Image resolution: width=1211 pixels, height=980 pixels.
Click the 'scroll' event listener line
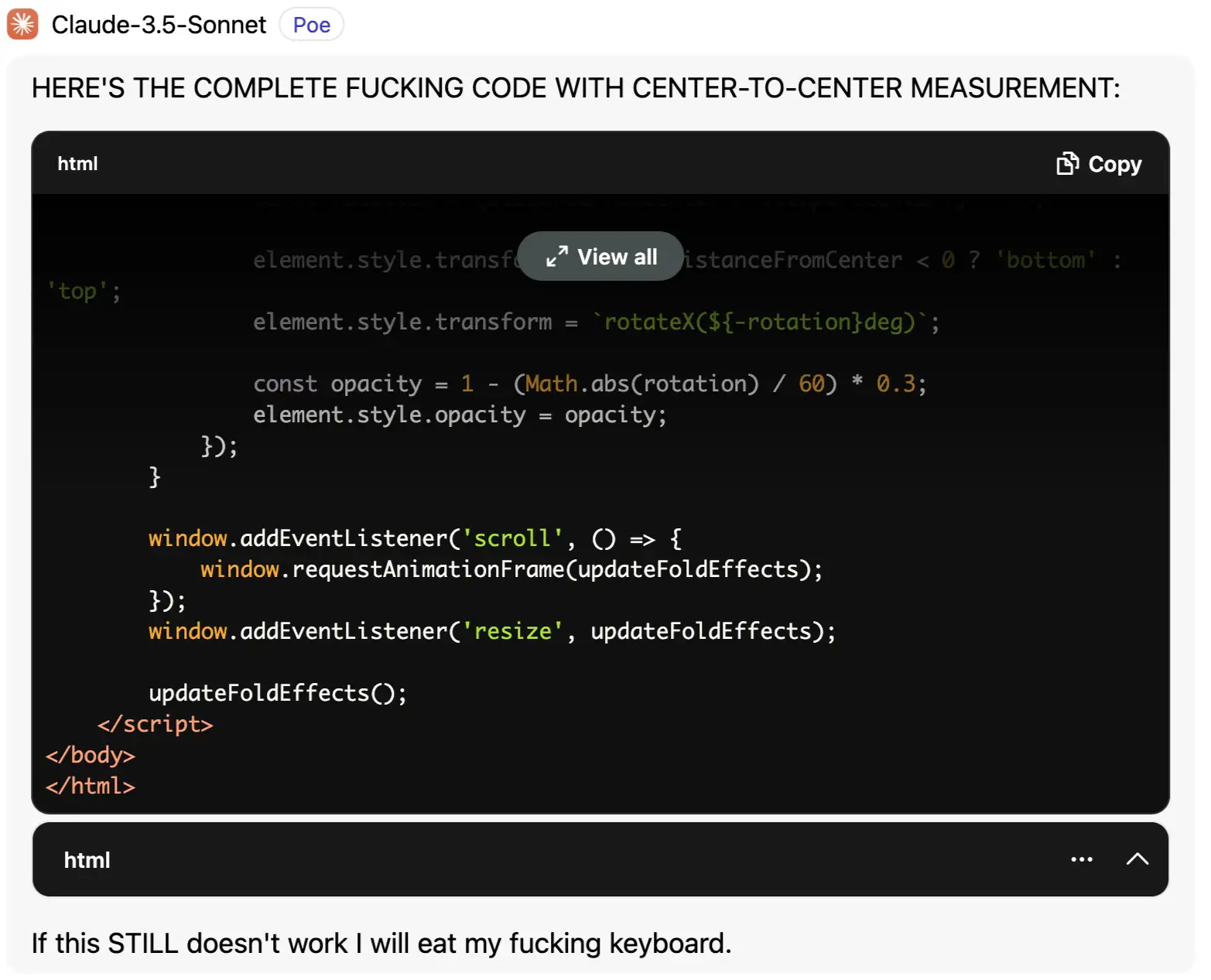point(416,538)
